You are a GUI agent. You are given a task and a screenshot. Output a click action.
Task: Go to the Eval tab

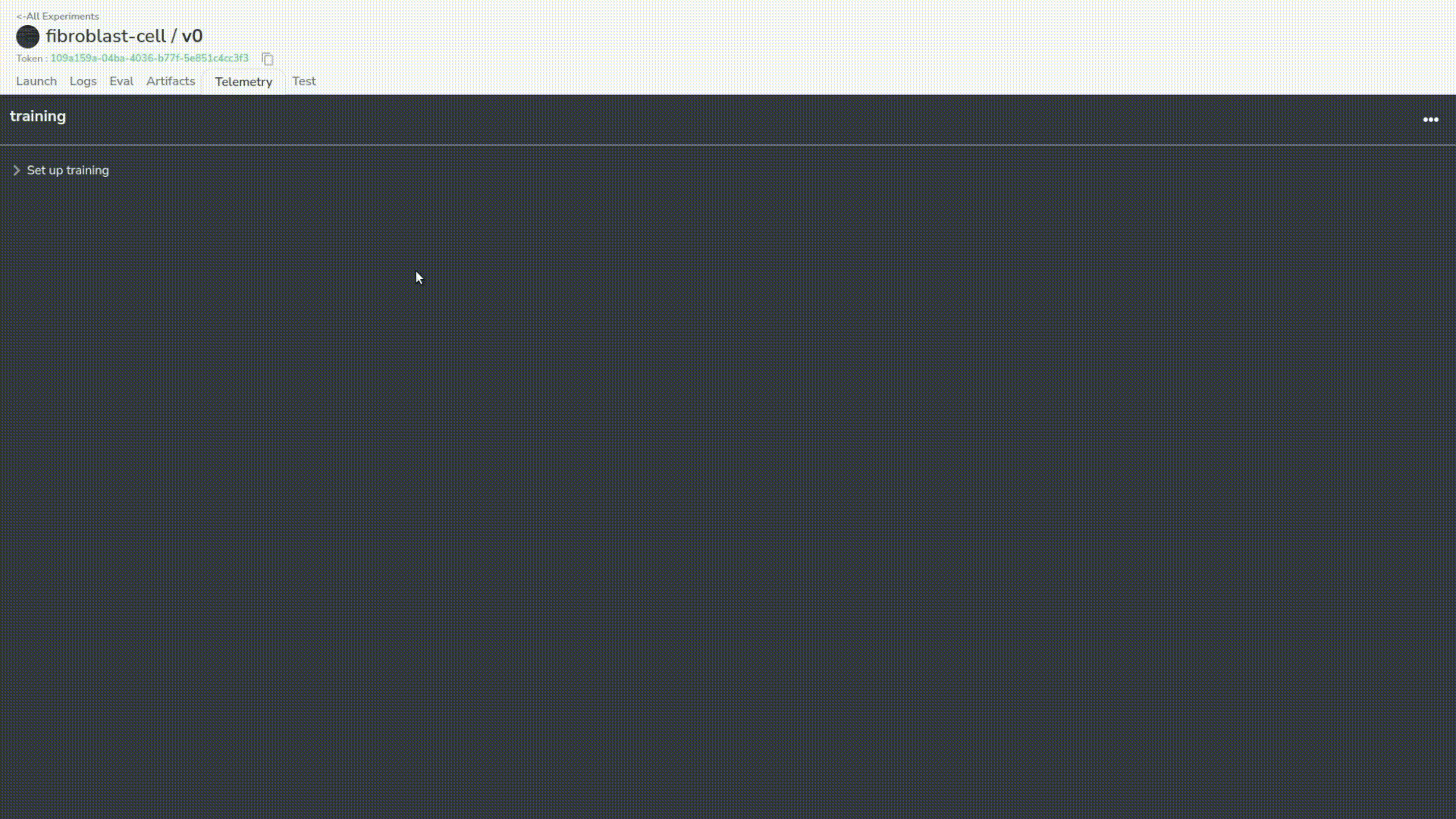[x=121, y=81]
